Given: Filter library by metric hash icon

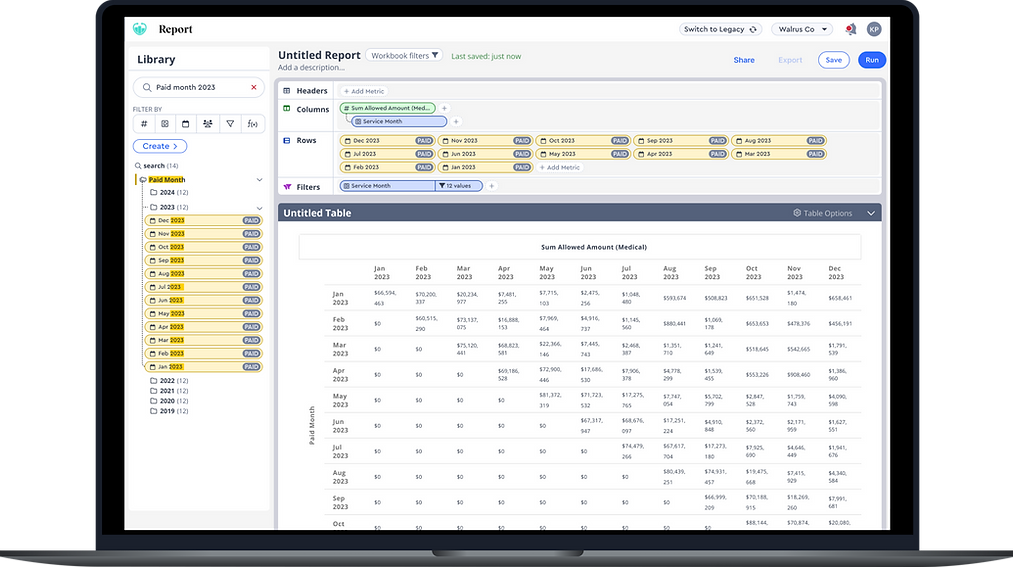Looking at the screenshot, I should click(x=144, y=123).
